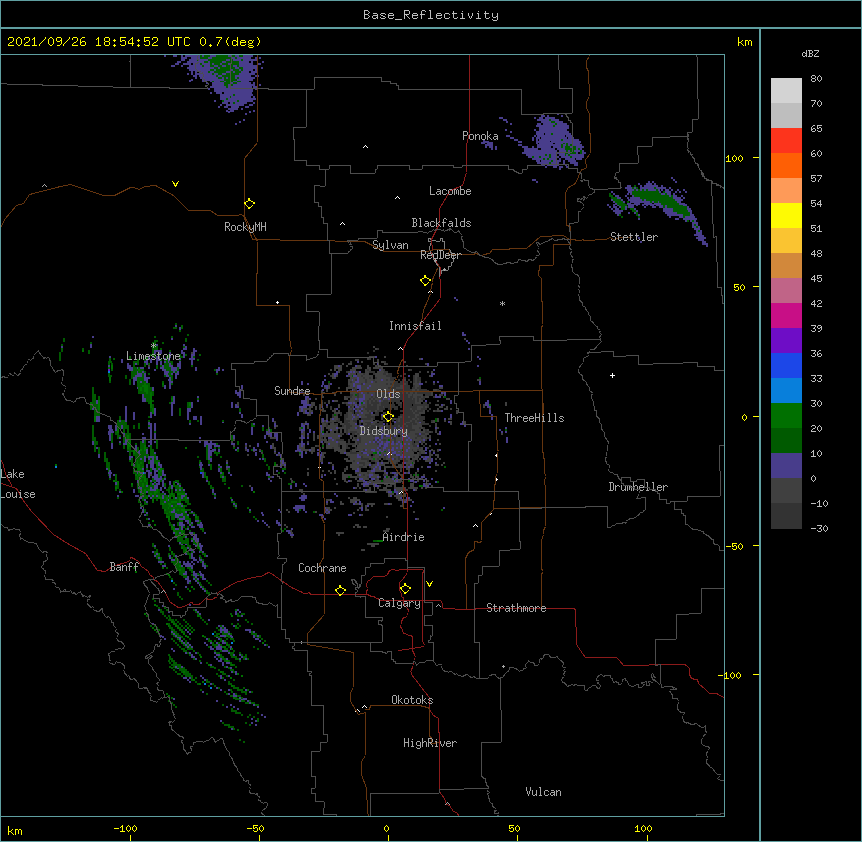Click the Okotoks town label
The image size is (862, 842).
click(412, 700)
